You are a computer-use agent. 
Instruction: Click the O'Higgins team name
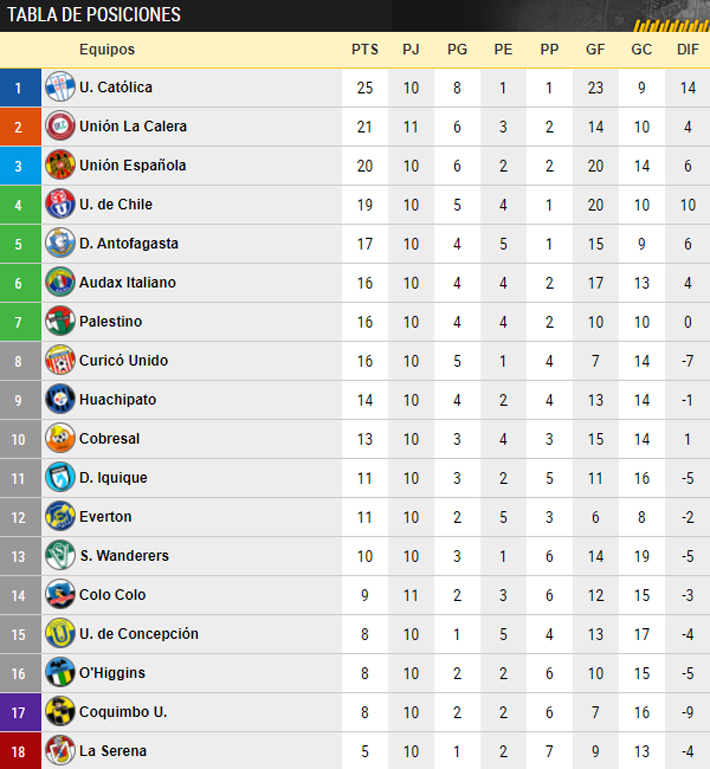(113, 673)
